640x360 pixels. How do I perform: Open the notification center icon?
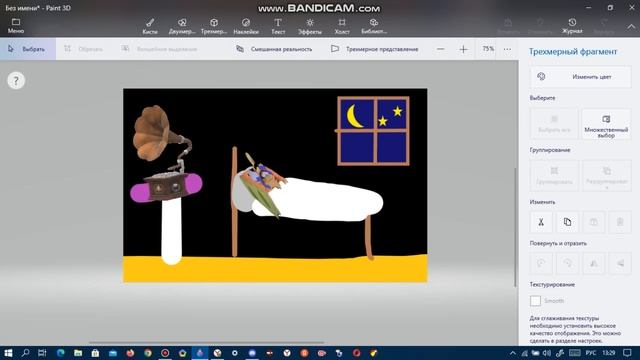[x=627, y=353]
